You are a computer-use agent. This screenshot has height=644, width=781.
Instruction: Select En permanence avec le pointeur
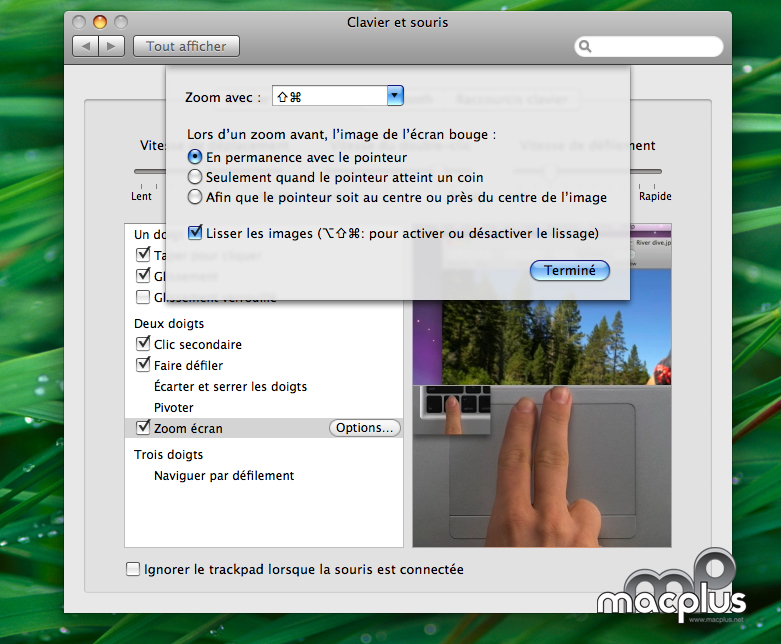(x=195, y=157)
